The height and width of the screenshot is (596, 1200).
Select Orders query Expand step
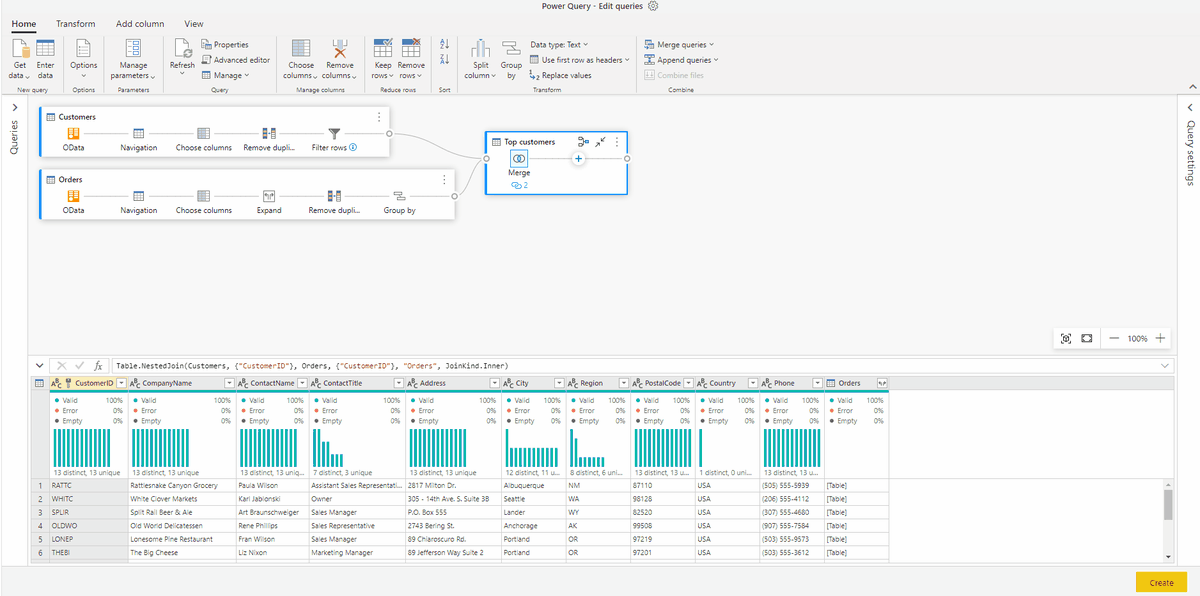[x=269, y=202]
